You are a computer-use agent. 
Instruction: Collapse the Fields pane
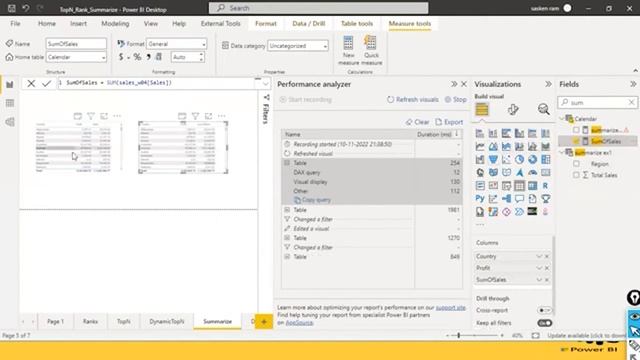[633, 84]
